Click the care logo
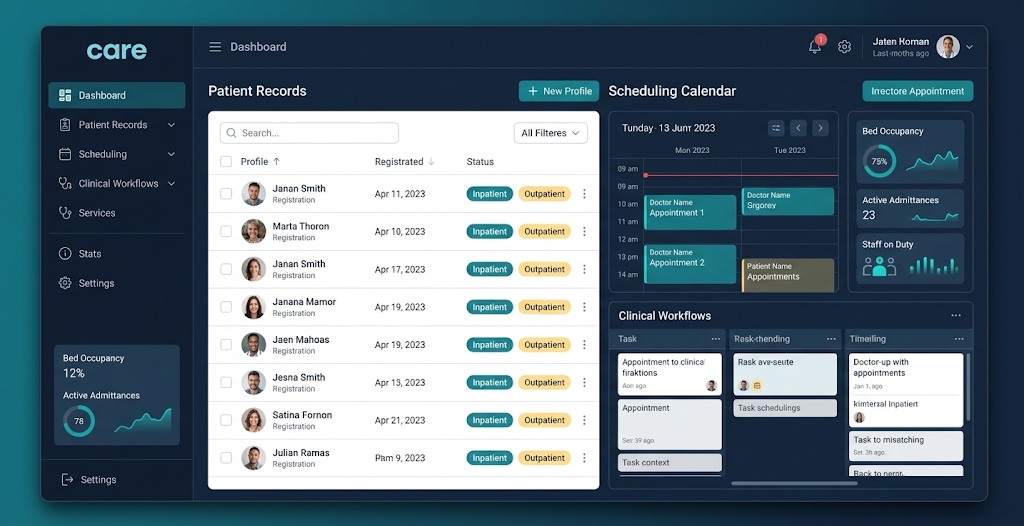Image resolution: width=1024 pixels, height=526 pixels. point(117,51)
